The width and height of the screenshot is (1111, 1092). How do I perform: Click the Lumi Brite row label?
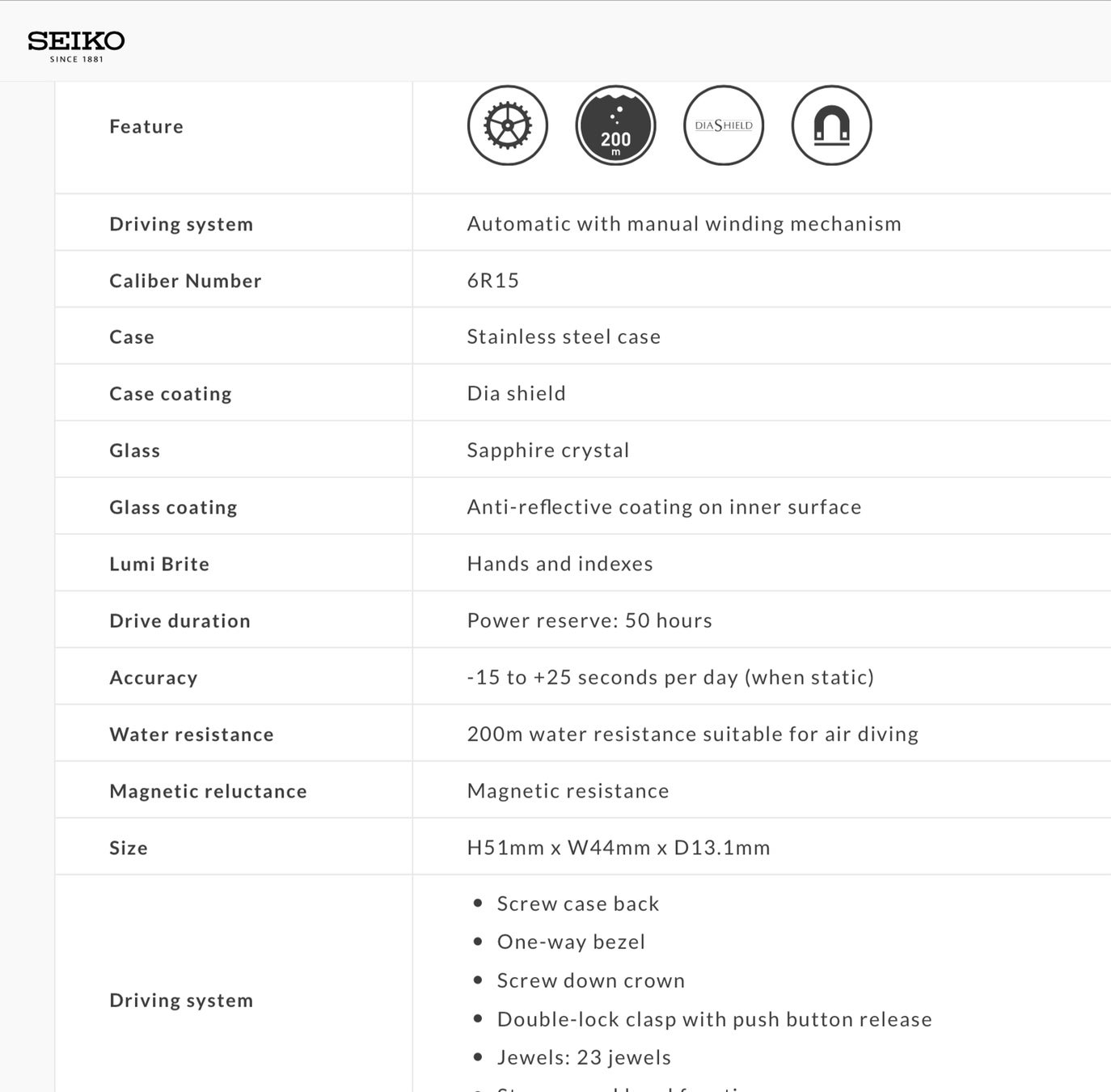[159, 565]
